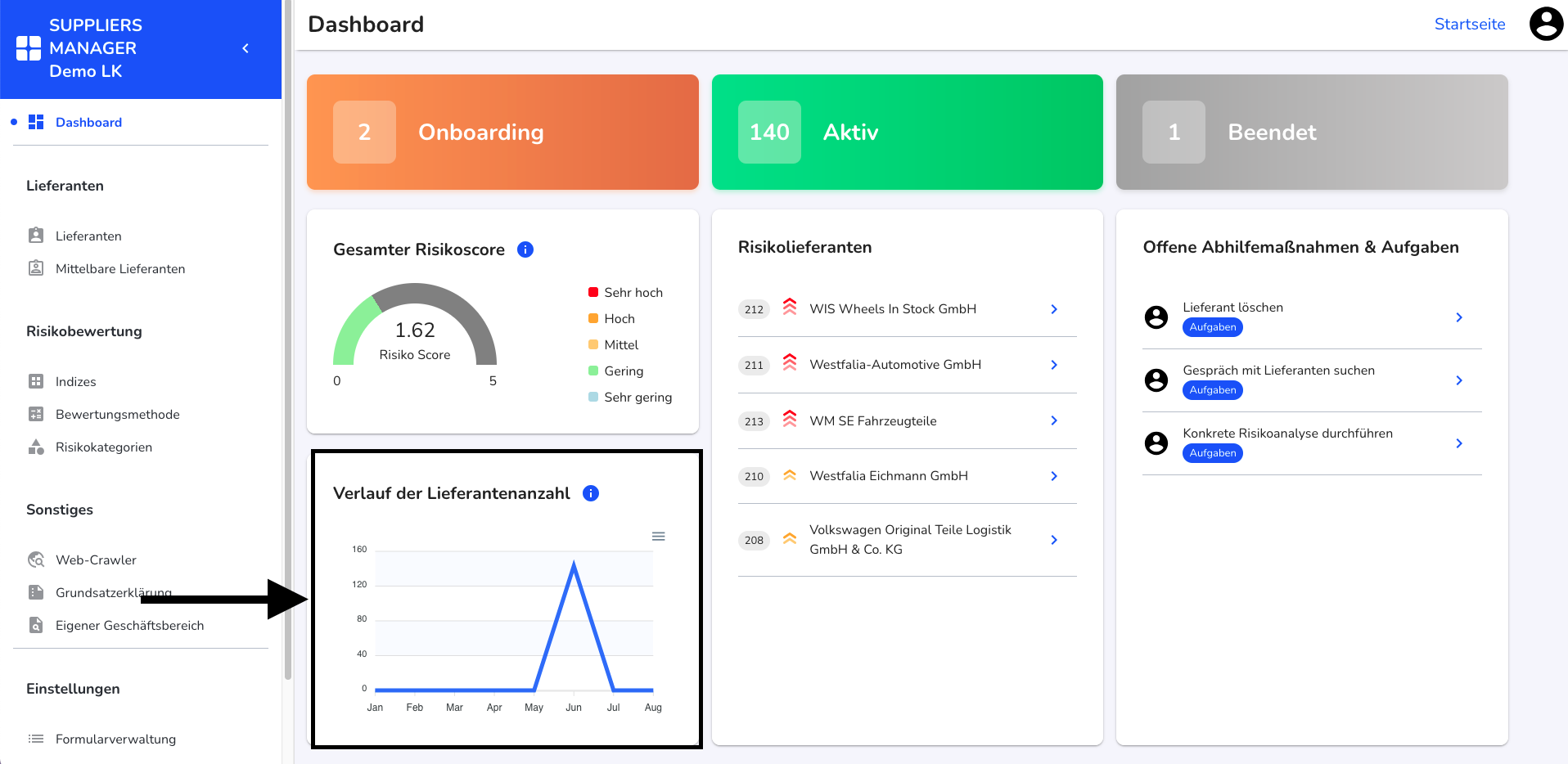
Task: Click ID badge 208
Action: [x=754, y=540]
